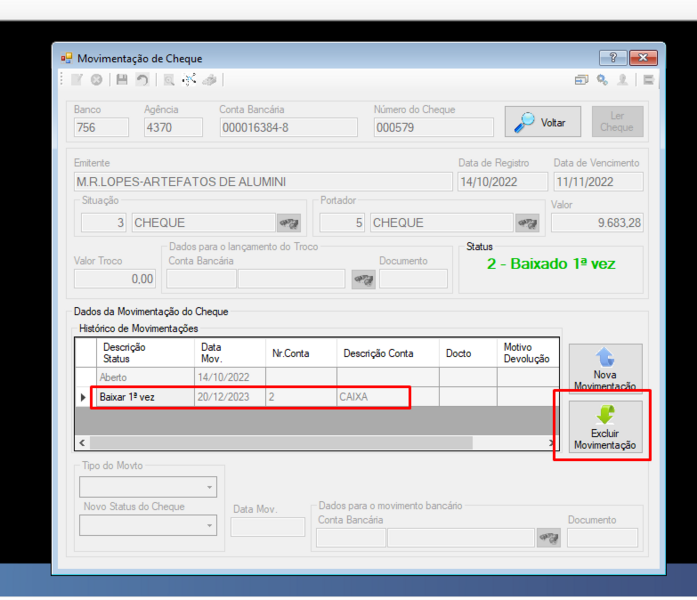Click the Valor Troco field 0,00
The image size is (697, 600).
115,279
